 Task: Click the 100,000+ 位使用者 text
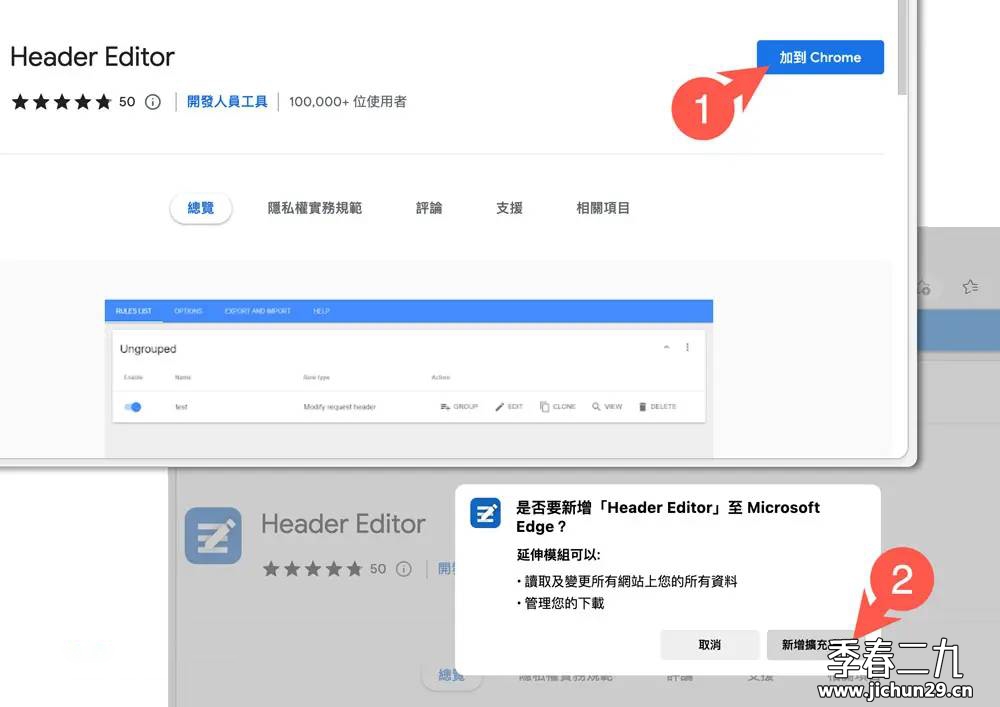pos(348,102)
